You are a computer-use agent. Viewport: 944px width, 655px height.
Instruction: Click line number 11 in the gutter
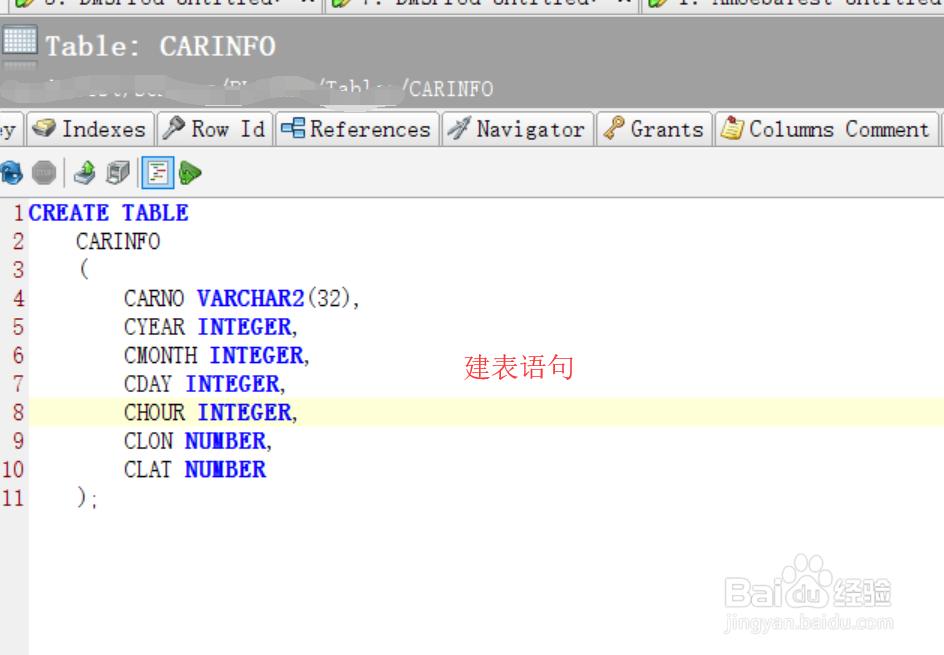[13, 498]
